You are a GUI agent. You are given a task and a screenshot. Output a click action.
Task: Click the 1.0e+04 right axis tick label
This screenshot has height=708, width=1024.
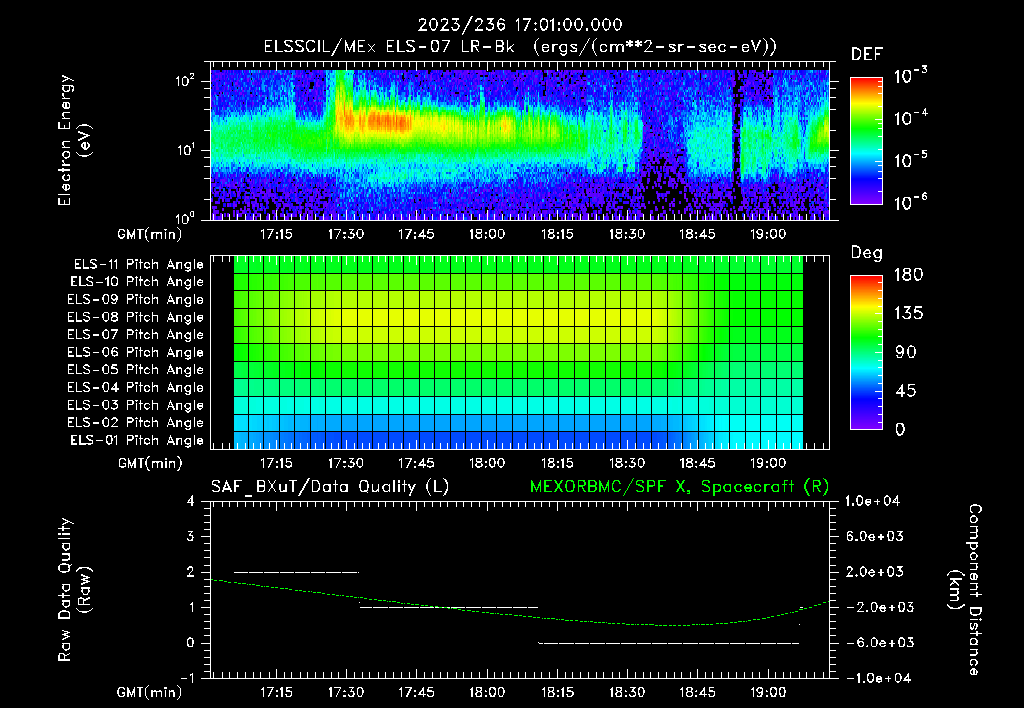click(872, 502)
